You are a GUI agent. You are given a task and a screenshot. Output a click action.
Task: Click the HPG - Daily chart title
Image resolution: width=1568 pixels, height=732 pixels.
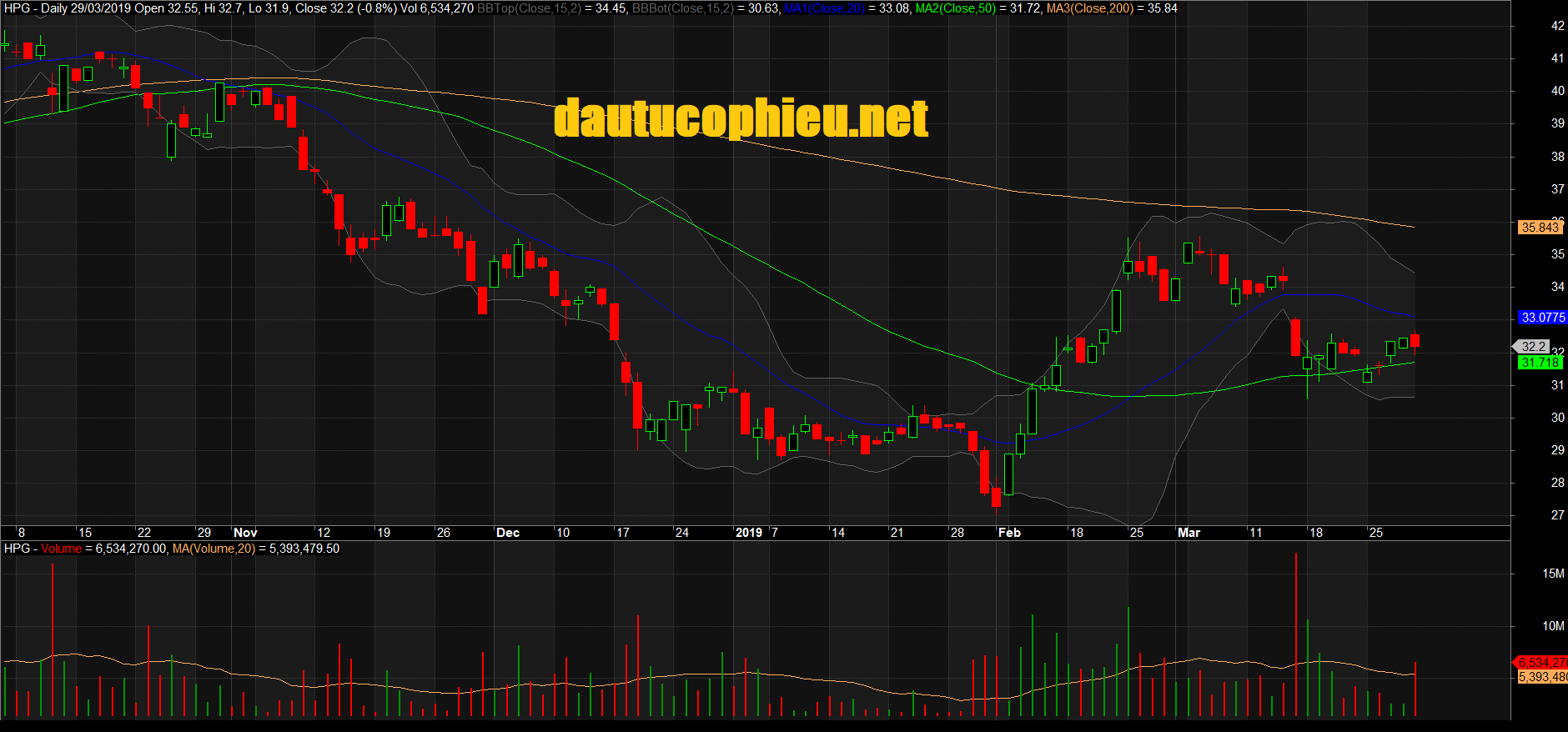click(x=35, y=8)
